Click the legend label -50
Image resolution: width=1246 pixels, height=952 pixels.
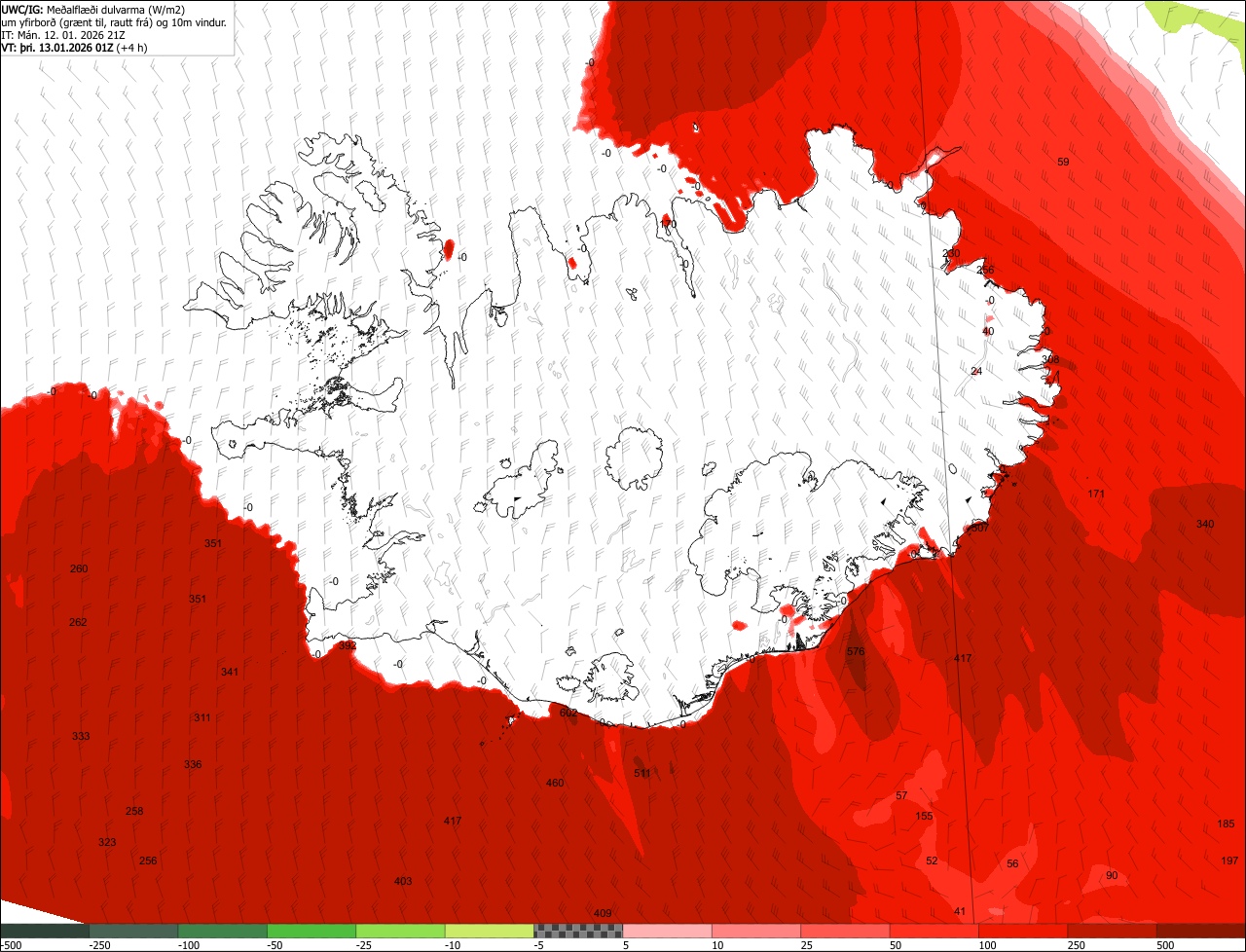[276, 945]
